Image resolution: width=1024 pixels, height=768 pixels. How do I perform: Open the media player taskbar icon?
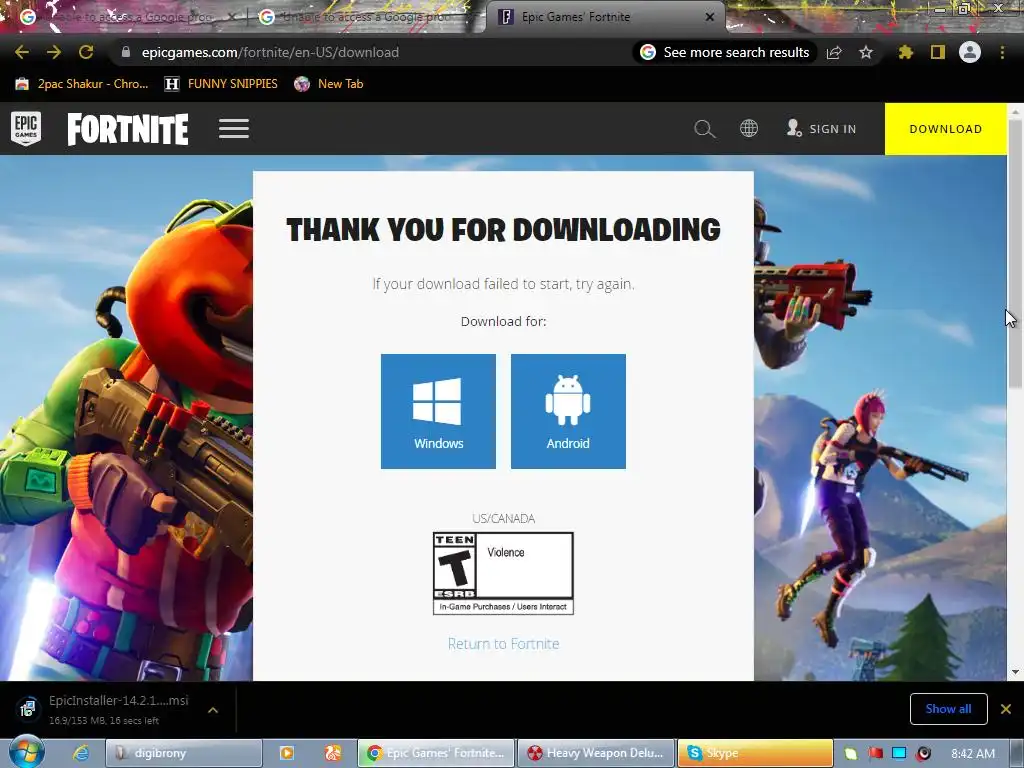(x=287, y=753)
